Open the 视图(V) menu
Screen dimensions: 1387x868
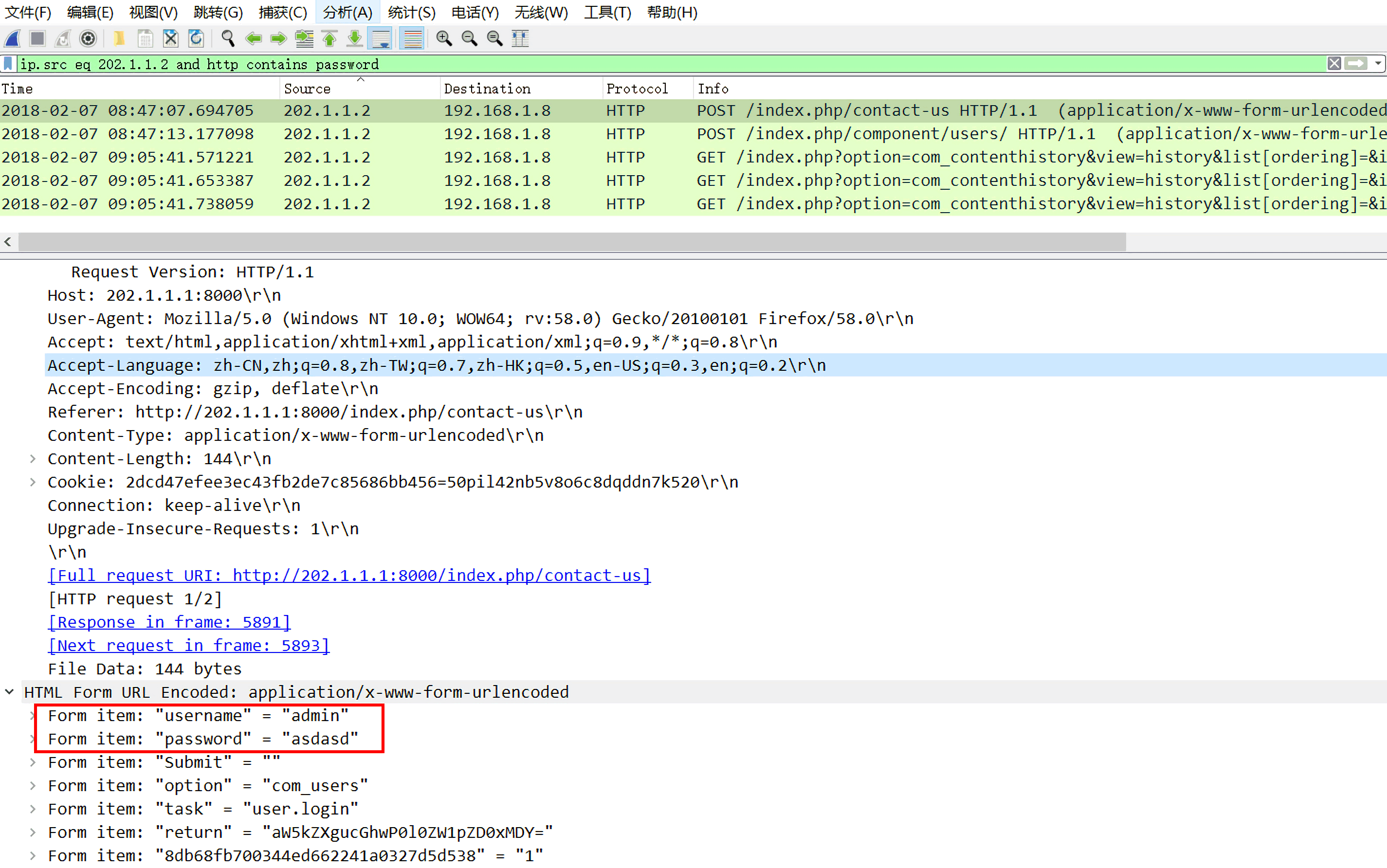(x=153, y=13)
